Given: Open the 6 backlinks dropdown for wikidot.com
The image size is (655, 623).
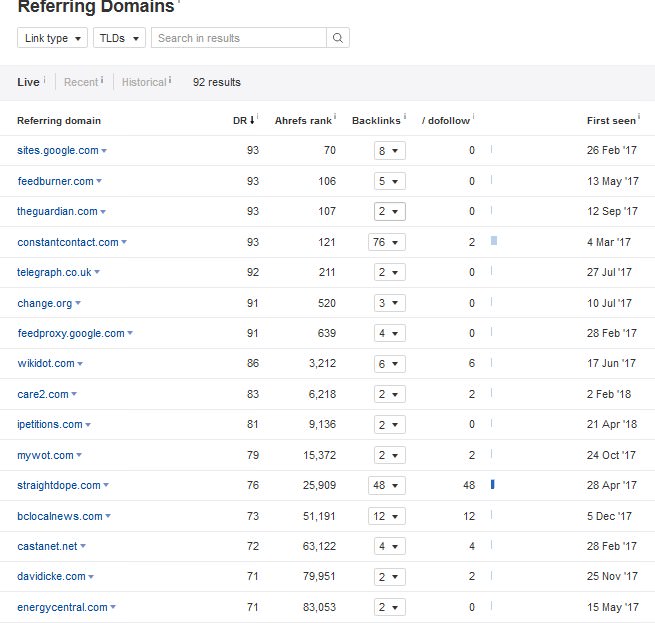Looking at the screenshot, I should [389, 364].
